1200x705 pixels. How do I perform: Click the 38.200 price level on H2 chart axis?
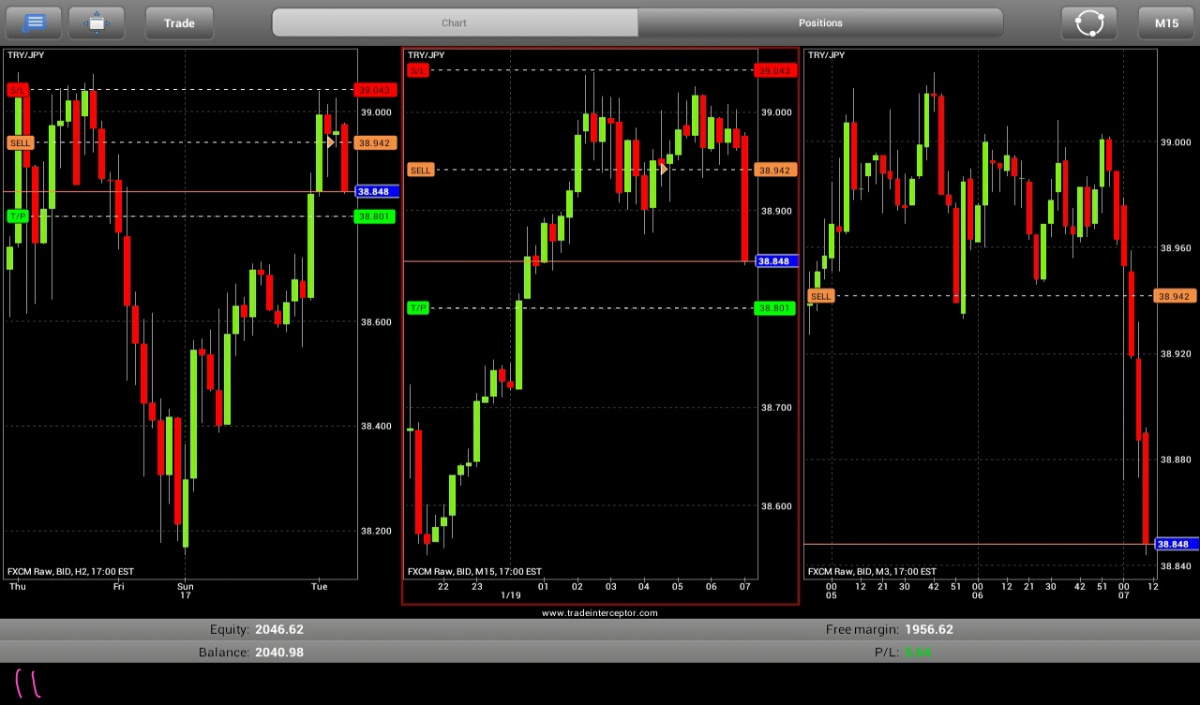(x=376, y=531)
